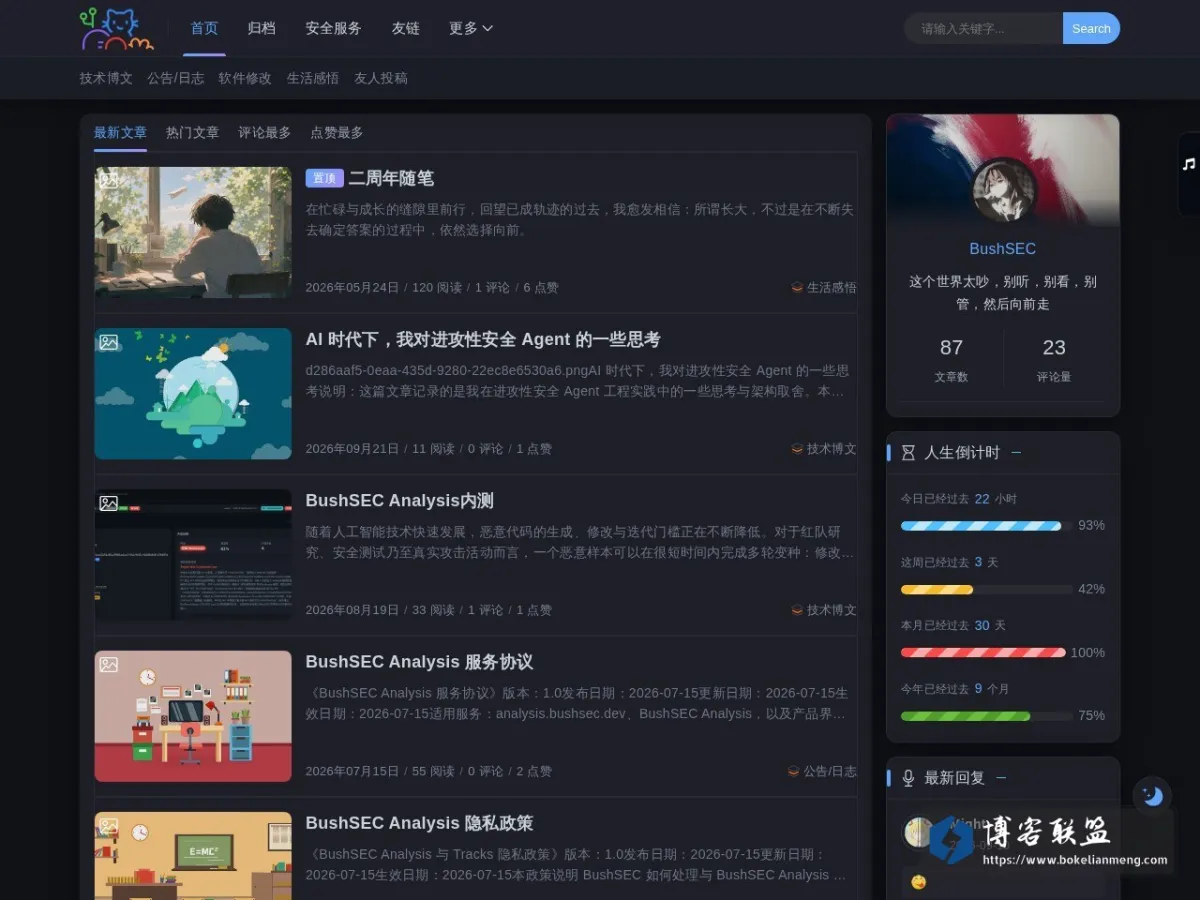Screen dimensions: 1200x900
Task: Click the 87 文章数 statistic
Action: coord(951,359)
